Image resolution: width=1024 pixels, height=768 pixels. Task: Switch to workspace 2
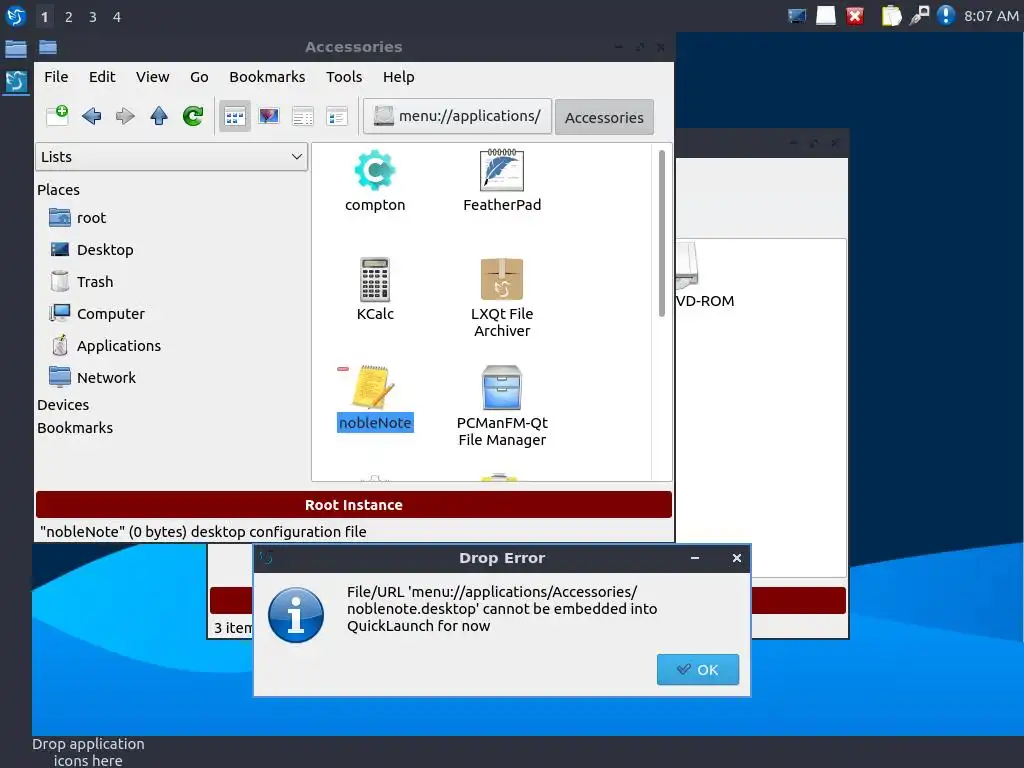pos(69,17)
